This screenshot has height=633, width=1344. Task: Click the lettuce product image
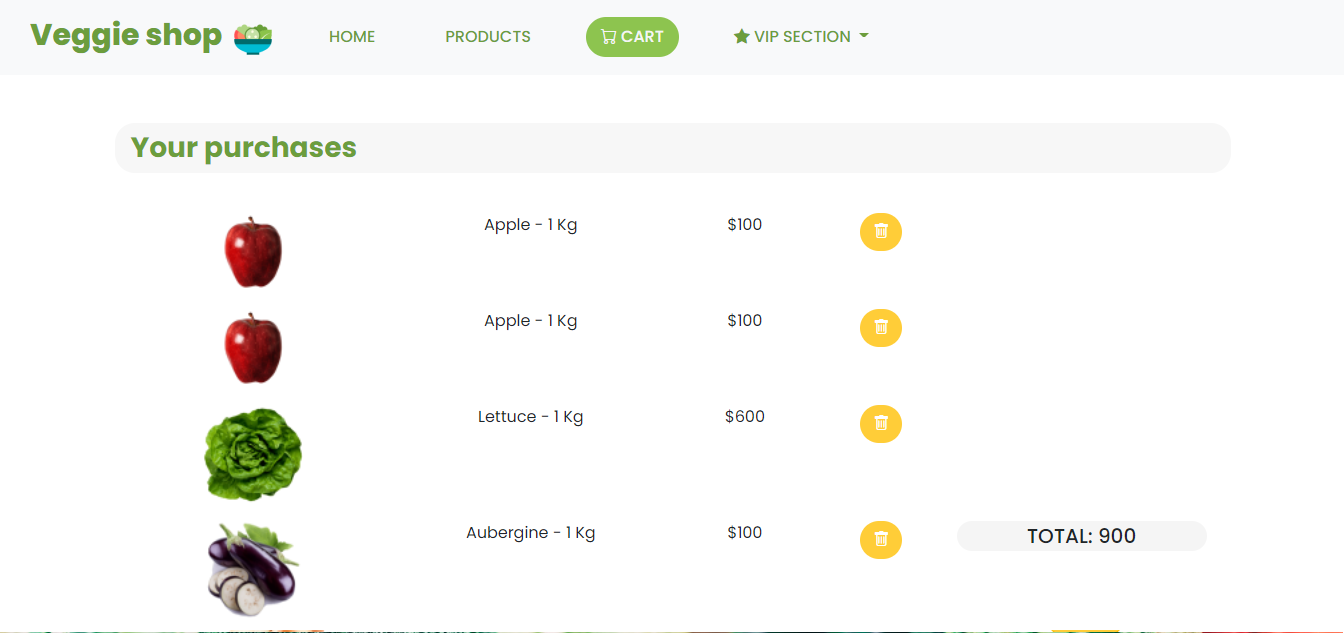[253, 454]
